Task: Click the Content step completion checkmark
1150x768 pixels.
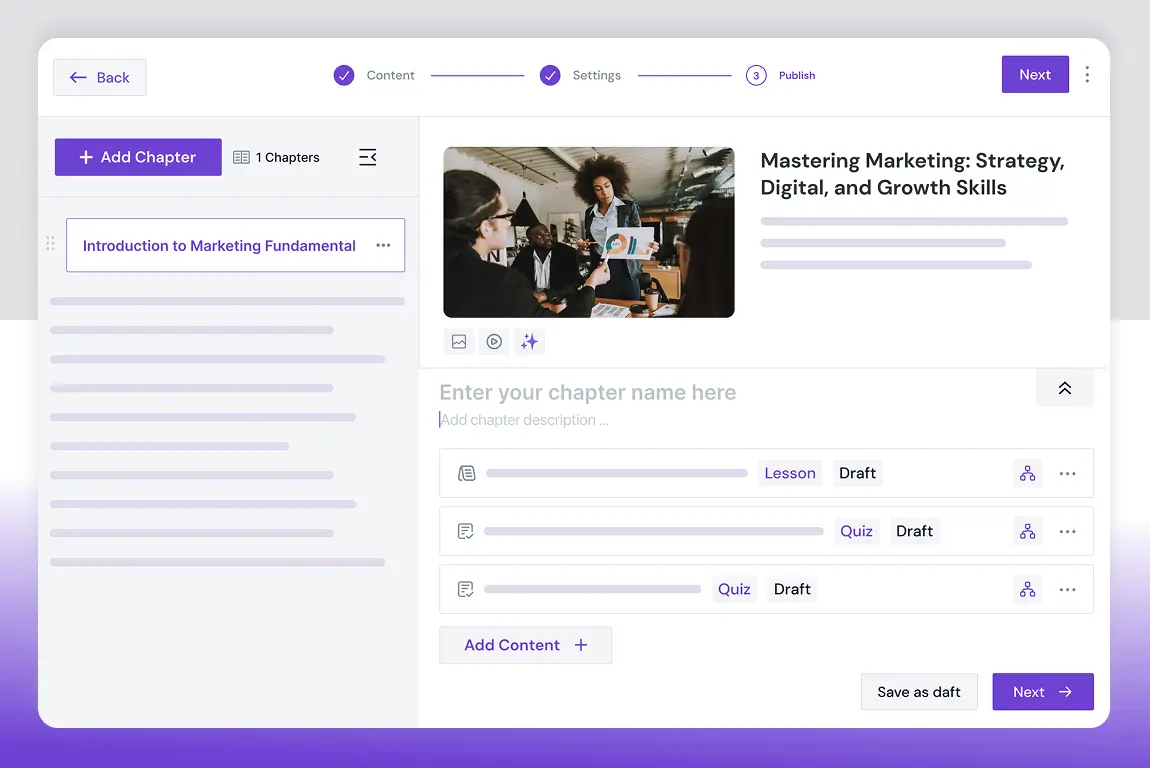Action: coord(343,74)
